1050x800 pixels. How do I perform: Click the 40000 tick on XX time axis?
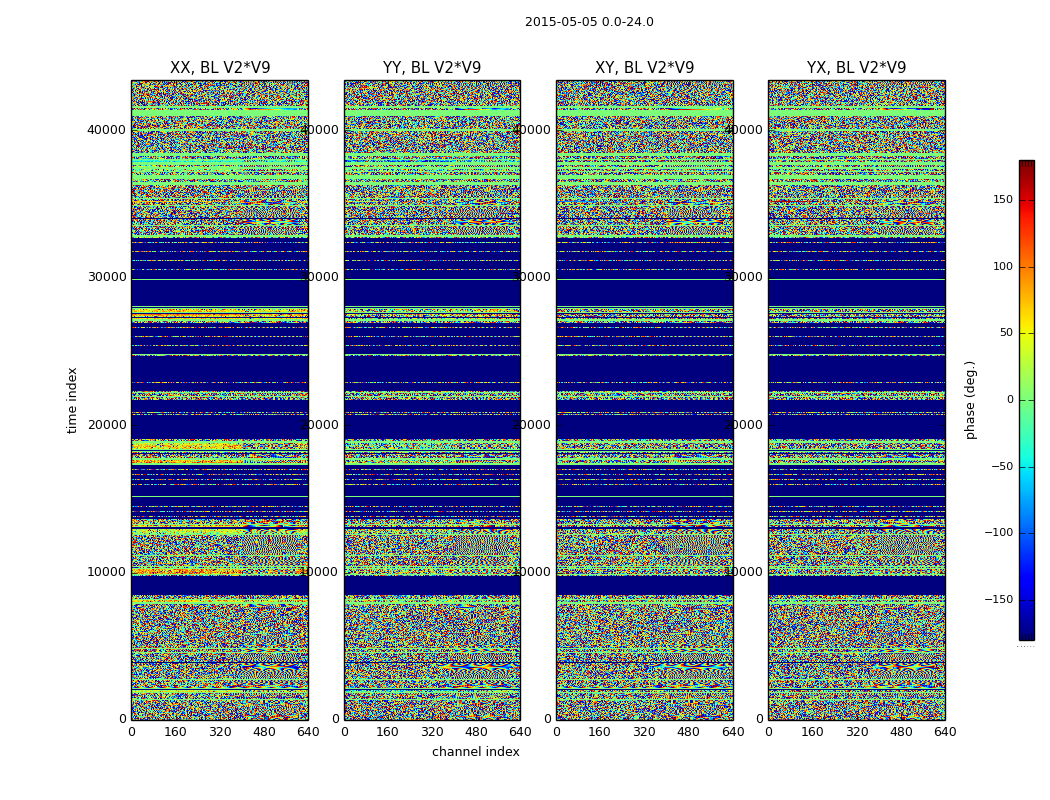click(x=106, y=130)
